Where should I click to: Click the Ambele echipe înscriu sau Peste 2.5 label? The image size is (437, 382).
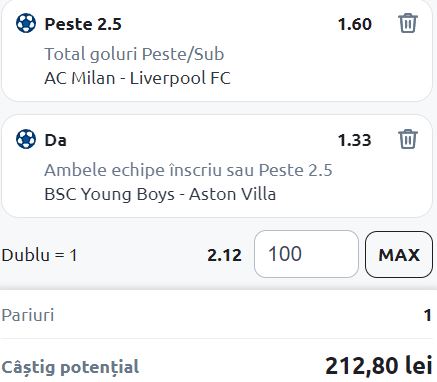click(188, 170)
